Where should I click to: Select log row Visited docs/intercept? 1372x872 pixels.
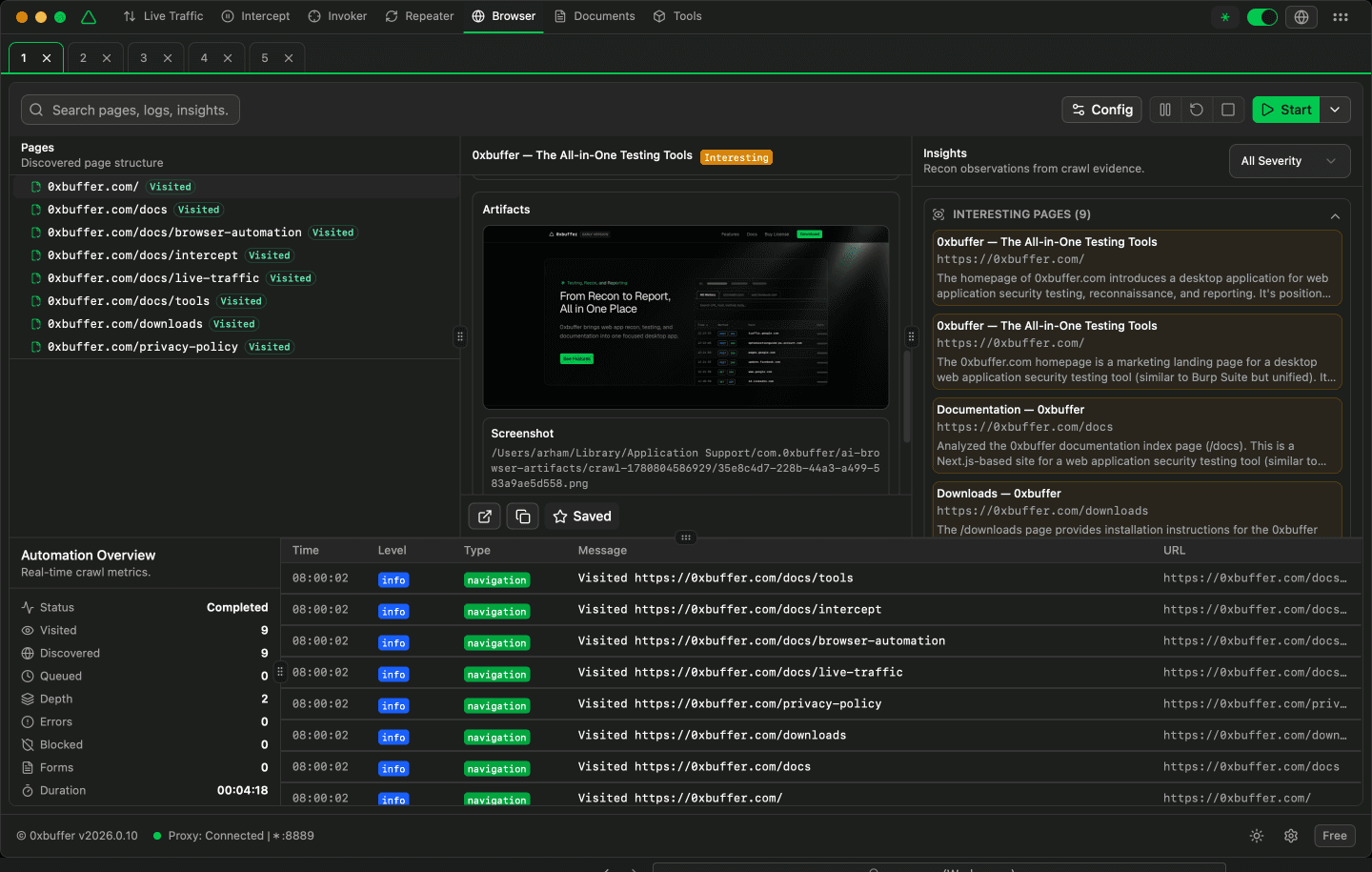tap(821, 610)
